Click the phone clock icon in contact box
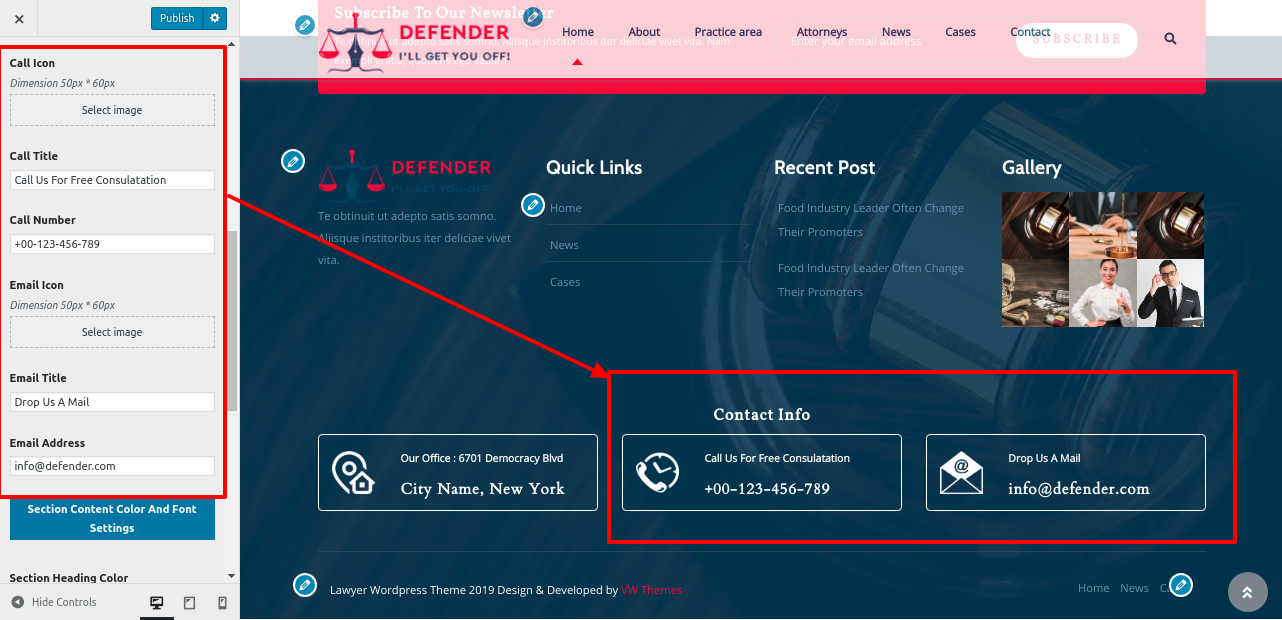This screenshot has height=620, width=1282. 657,473
